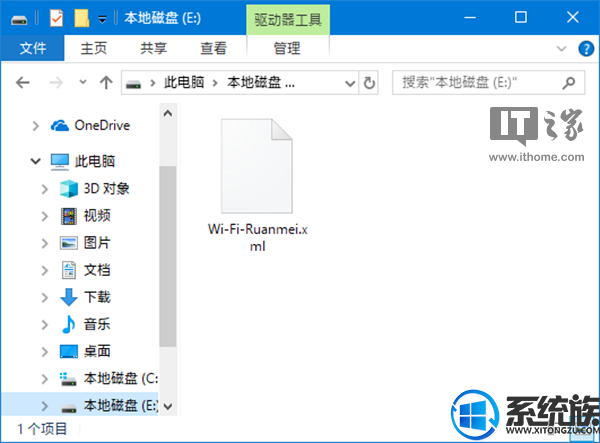Go up one folder level

106,82
